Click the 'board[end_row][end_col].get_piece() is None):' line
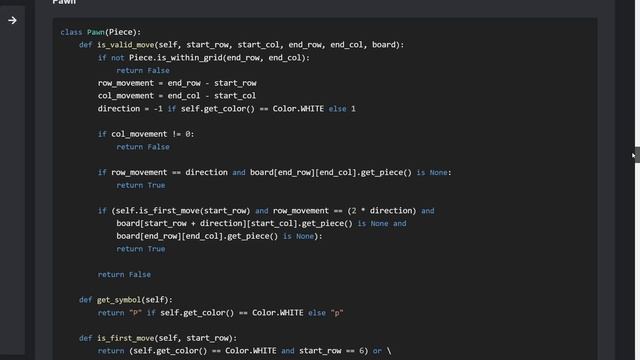This screenshot has height=360, width=640. pyautogui.click(x=219, y=236)
